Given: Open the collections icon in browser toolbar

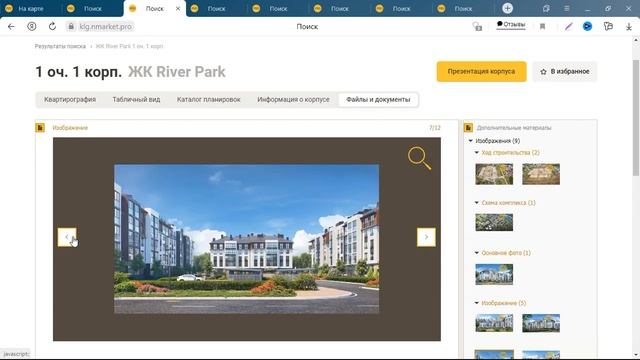Looking at the screenshot, I should [x=608, y=27].
